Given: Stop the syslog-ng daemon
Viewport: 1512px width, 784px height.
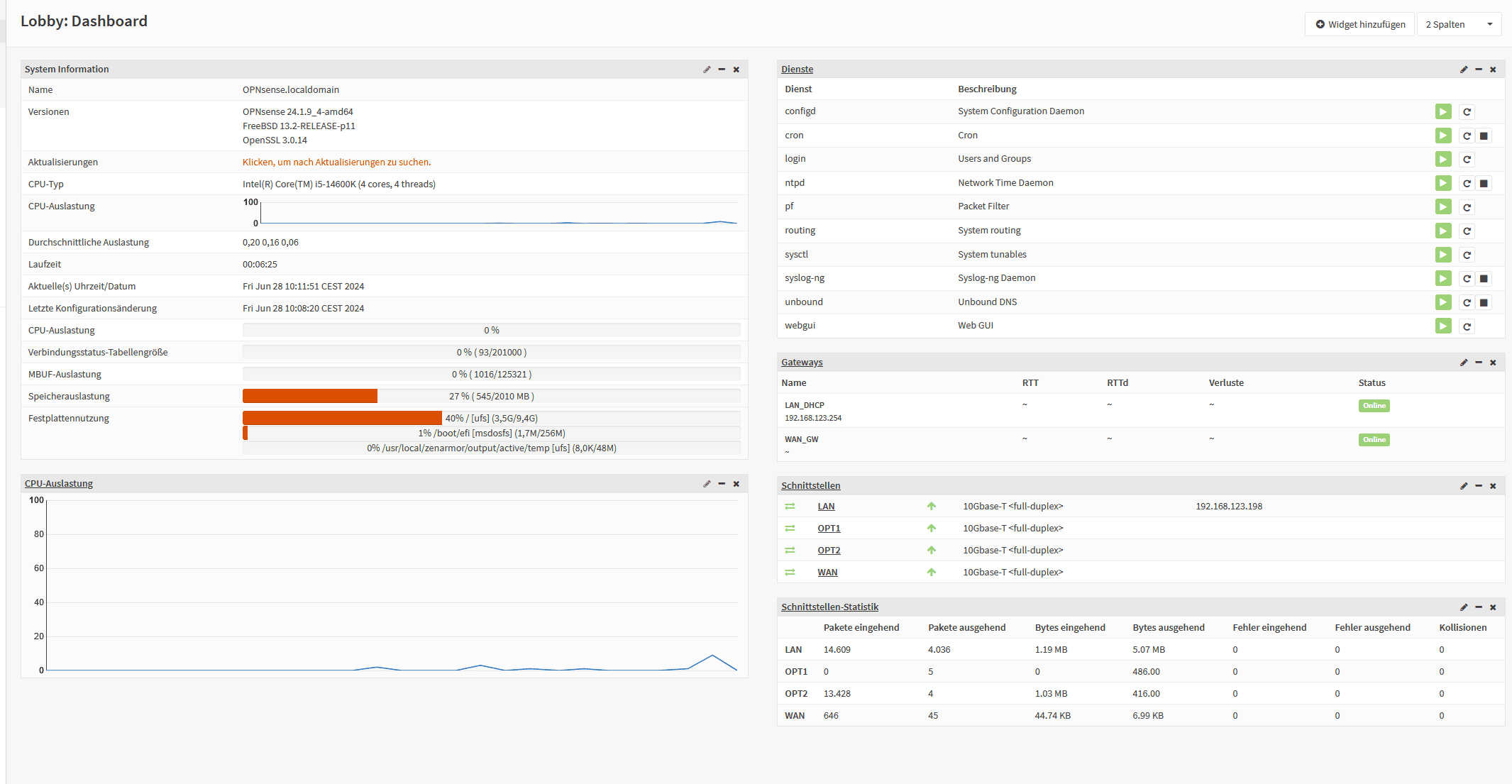Looking at the screenshot, I should point(1484,278).
